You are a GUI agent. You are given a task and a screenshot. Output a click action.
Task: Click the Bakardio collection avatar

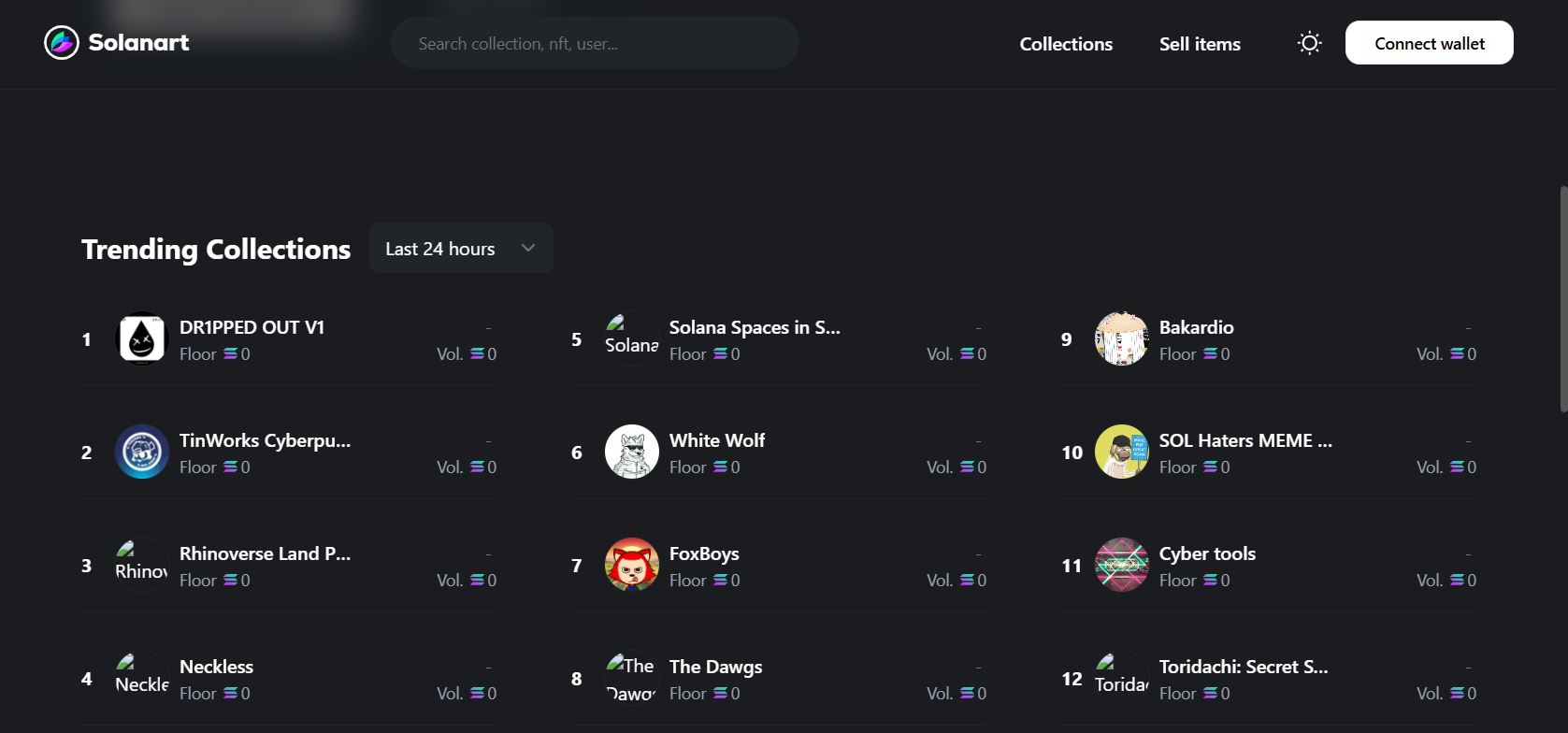coord(1121,338)
